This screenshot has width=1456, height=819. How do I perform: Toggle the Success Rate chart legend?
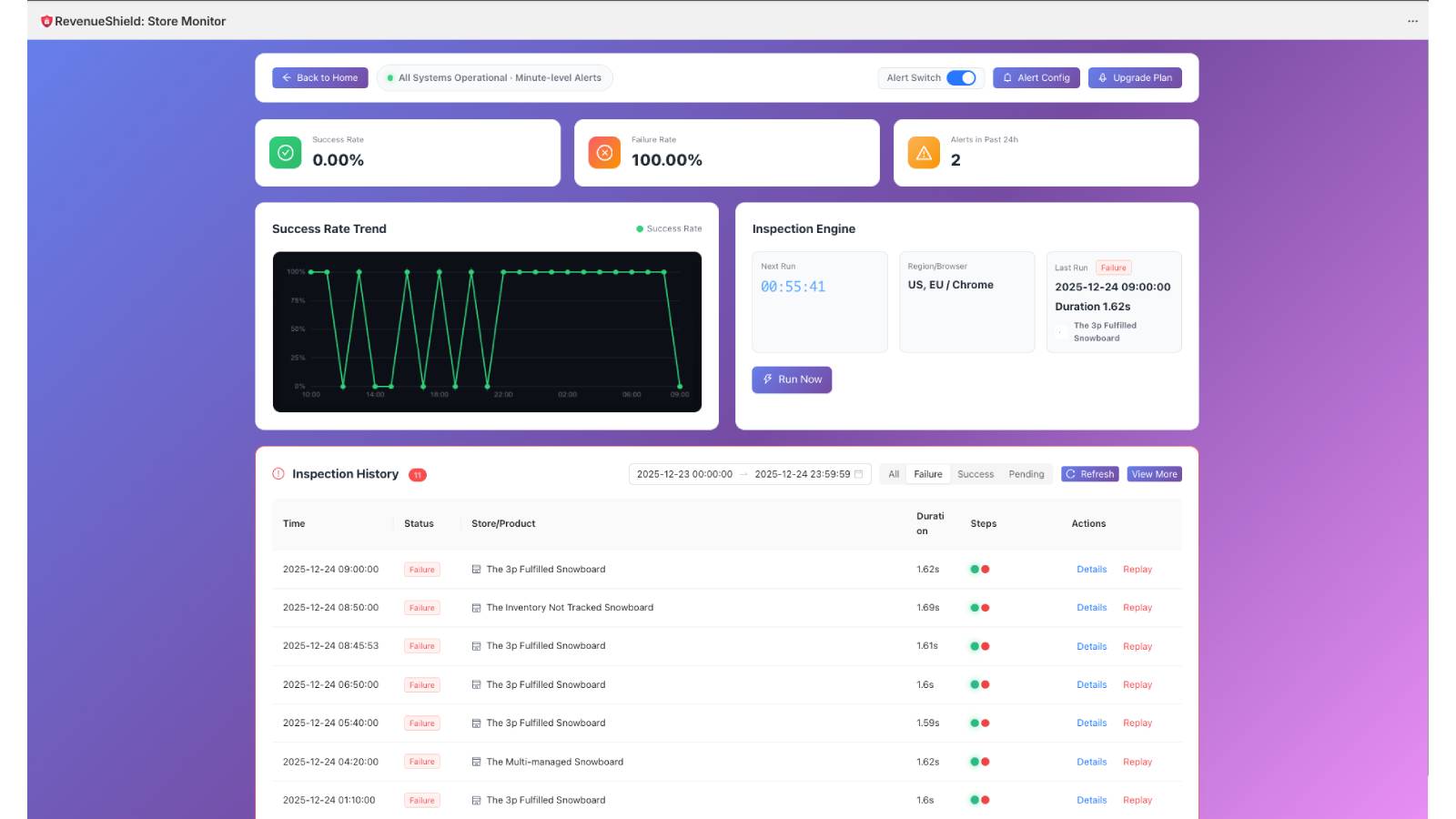[x=669, y=229]
